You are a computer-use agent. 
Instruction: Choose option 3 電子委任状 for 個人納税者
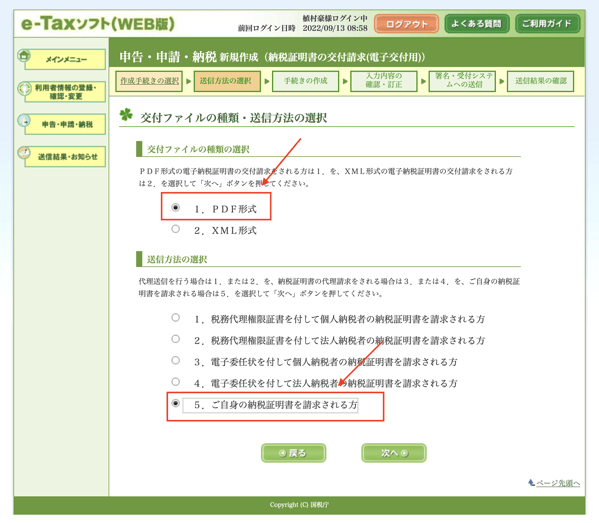(x=175, y=360)
